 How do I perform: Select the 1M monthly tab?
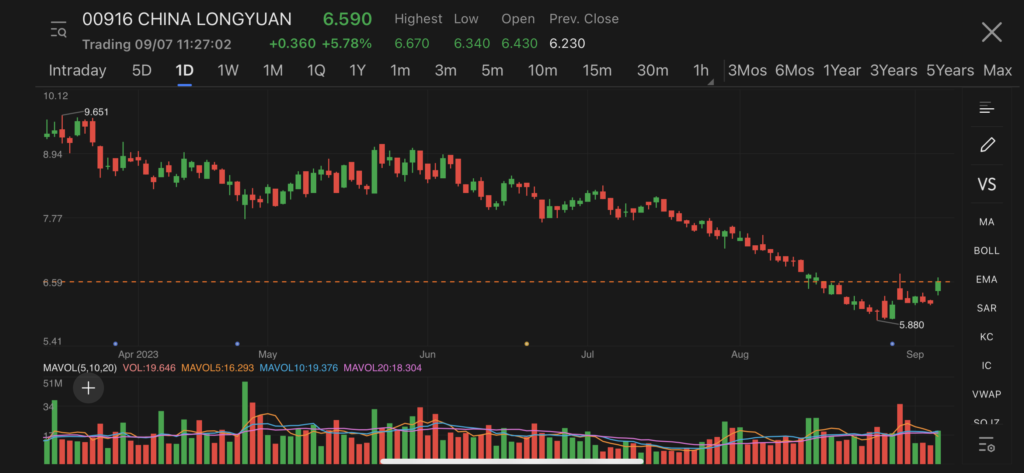click(x=273, y=71)
